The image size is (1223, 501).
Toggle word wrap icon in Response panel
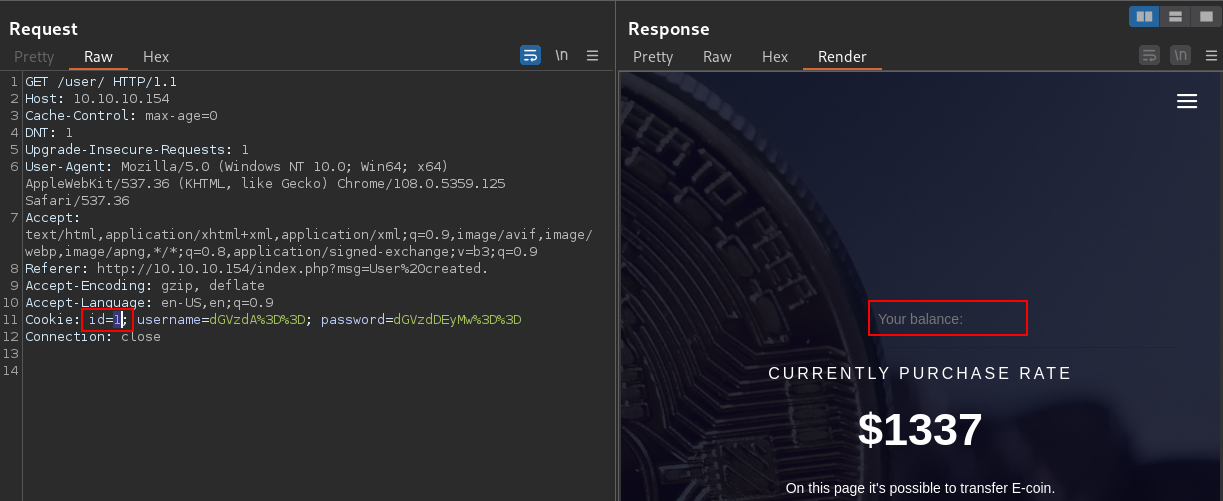1150,55
